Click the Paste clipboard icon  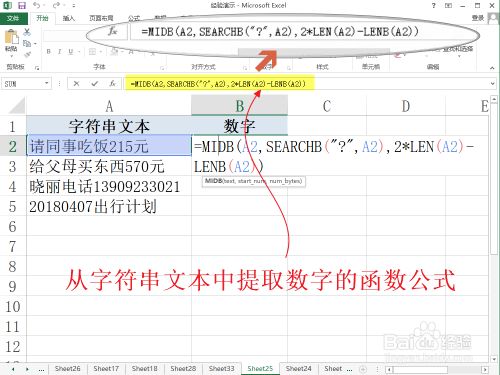click(x=11, y=37)
